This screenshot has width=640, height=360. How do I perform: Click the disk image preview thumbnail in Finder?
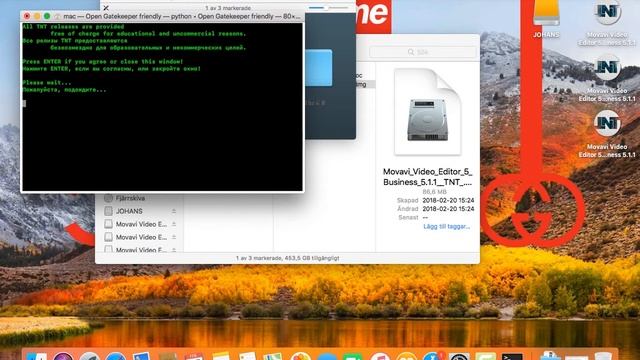point(427,112)
